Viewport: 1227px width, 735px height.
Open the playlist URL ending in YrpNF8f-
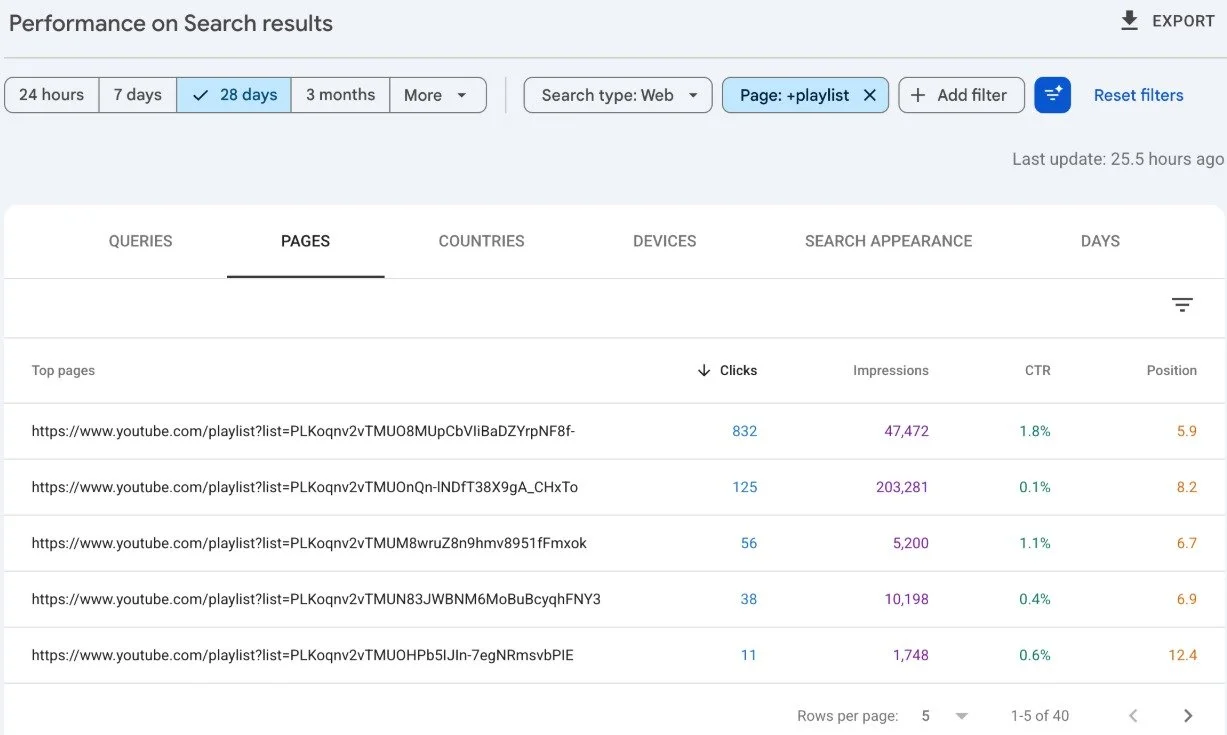point(303,431)
